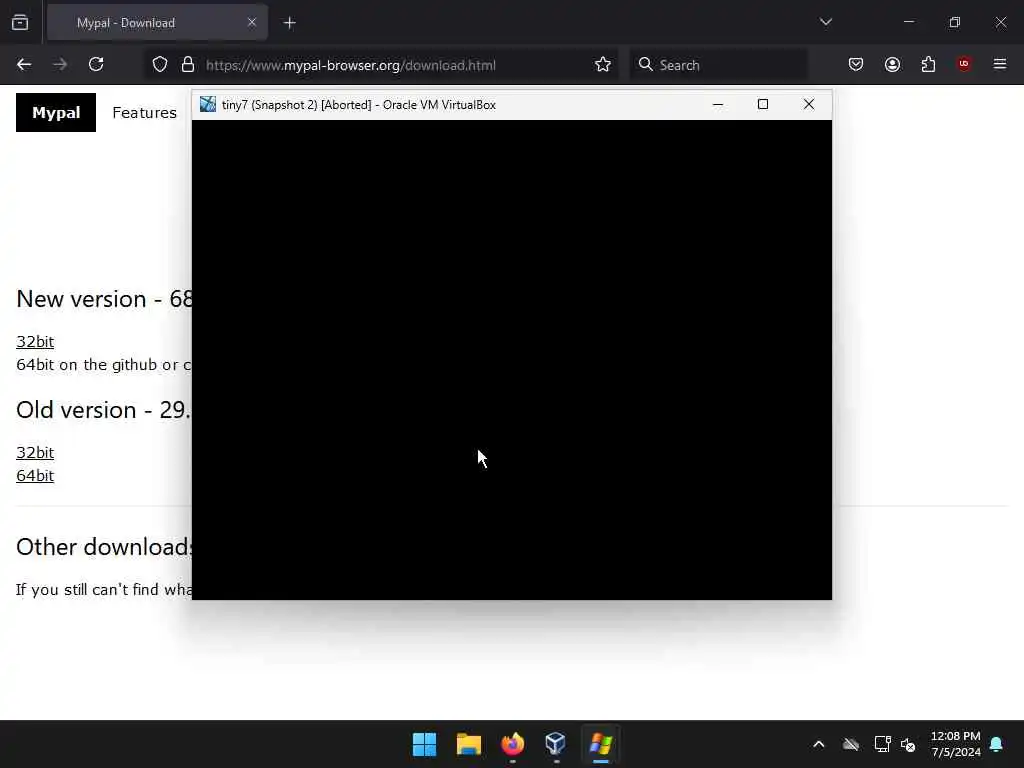This screenshot has width=1024, height=768.
Task: Expand the list all tabs chevron
Action: pos(825,22)
